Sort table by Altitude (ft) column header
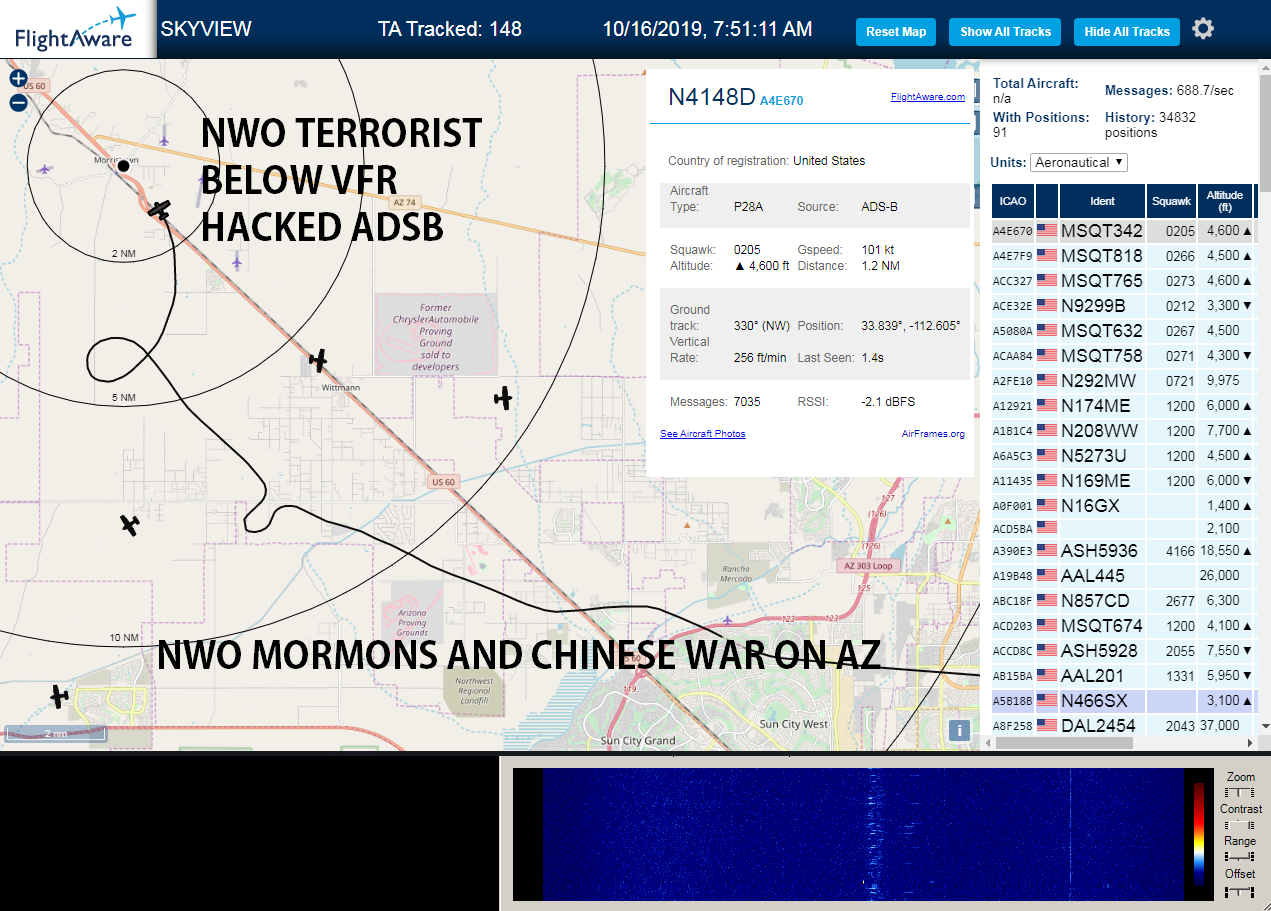The height and width of the screenshot is (911, 1271). tap(1224, 201)
